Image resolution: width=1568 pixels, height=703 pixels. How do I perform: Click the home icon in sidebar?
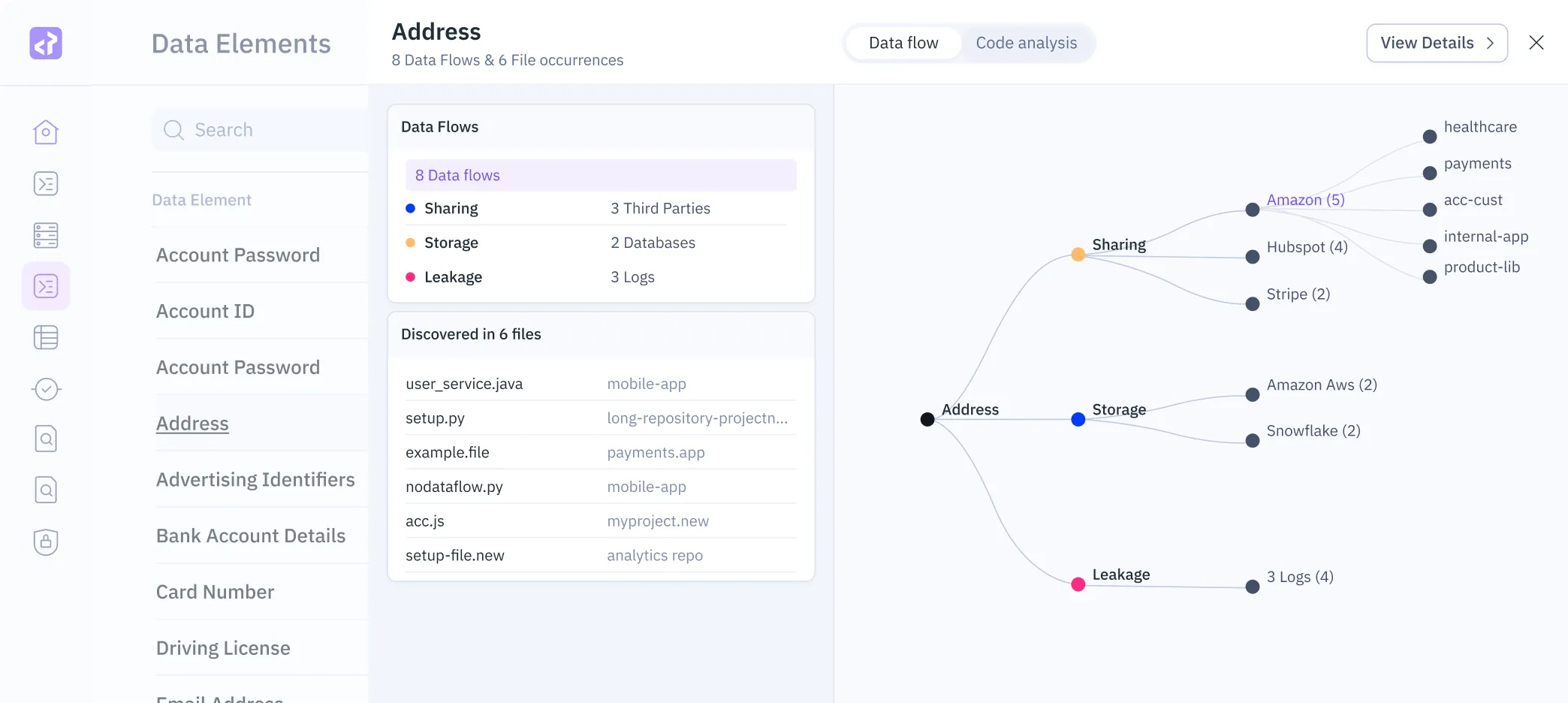(x=46, y=132)
